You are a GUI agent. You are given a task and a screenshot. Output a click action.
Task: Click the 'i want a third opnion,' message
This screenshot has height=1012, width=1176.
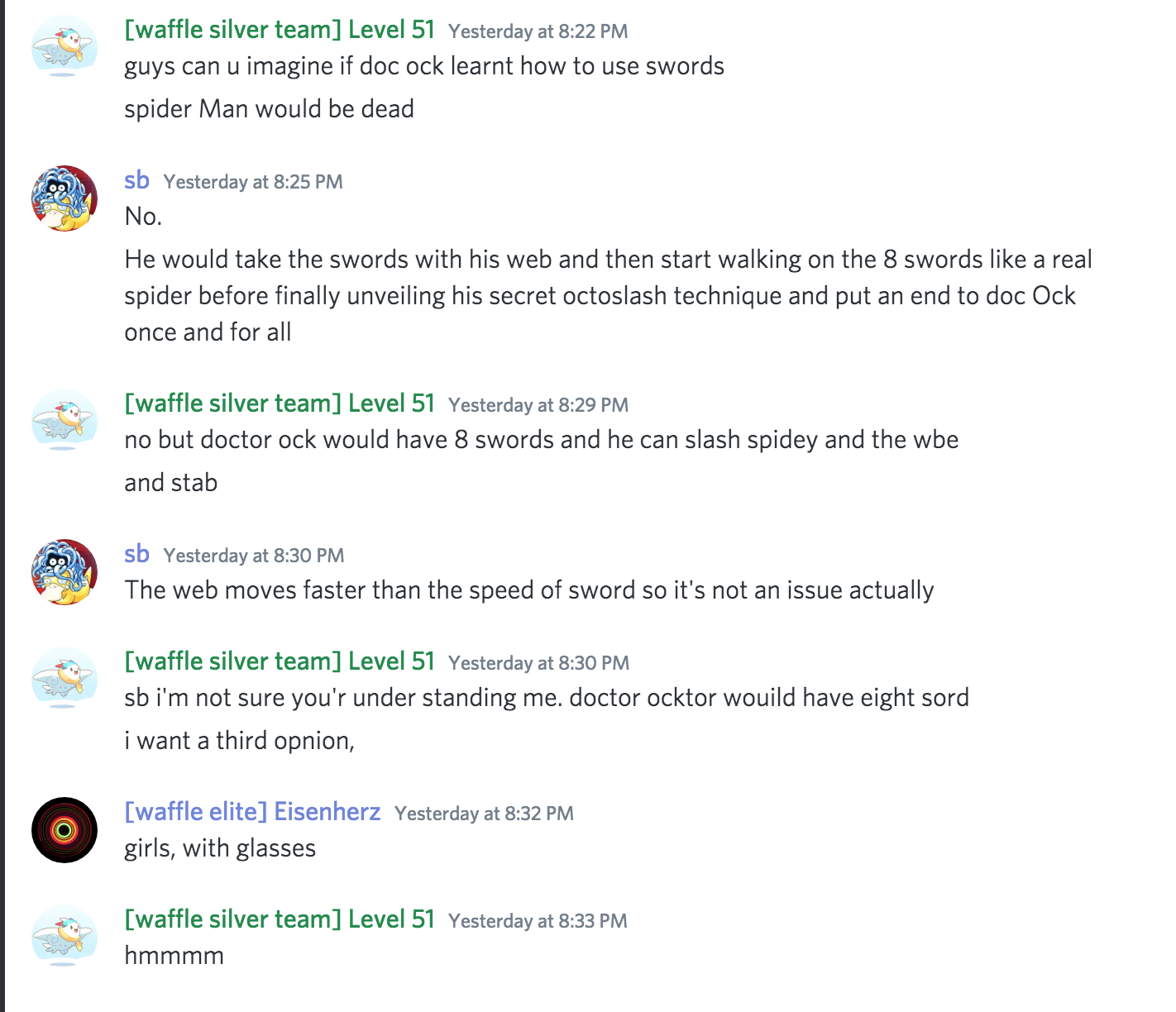pyautogui.click(x=239, y=741)
